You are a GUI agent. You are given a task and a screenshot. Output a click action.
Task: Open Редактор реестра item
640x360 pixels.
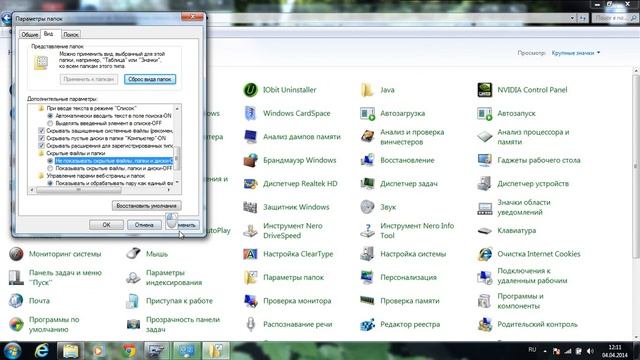(400, 324)
